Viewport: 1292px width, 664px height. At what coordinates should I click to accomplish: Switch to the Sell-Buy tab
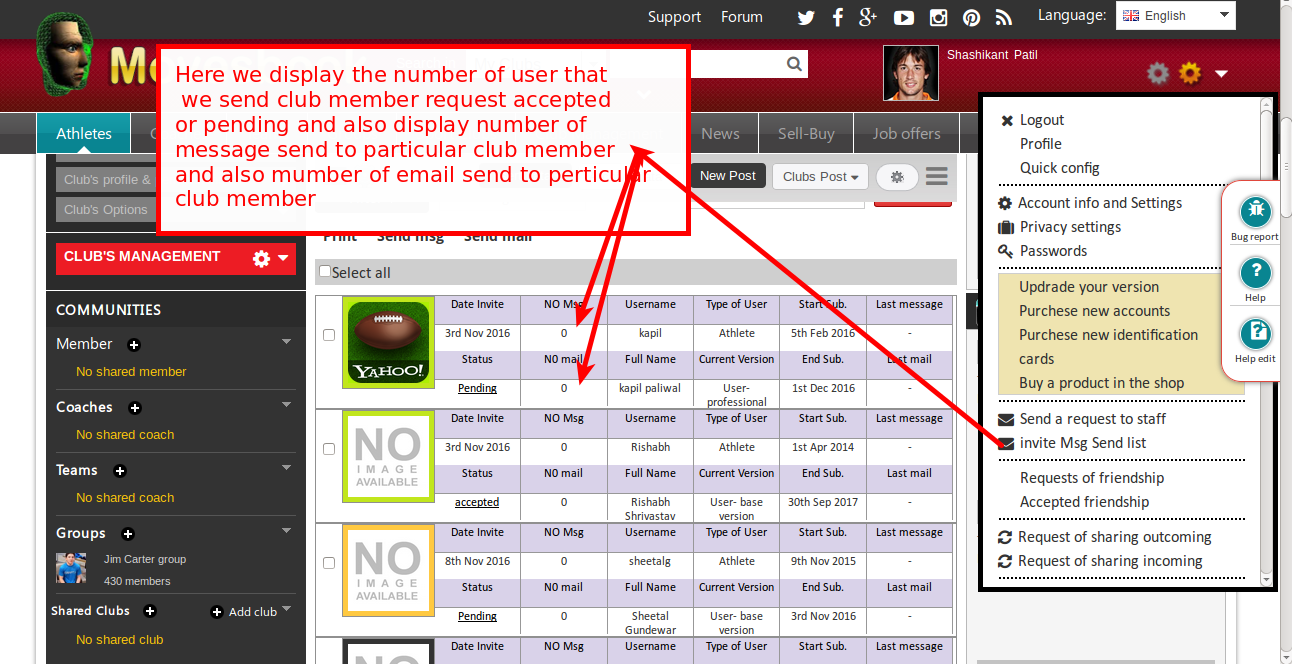806,134
